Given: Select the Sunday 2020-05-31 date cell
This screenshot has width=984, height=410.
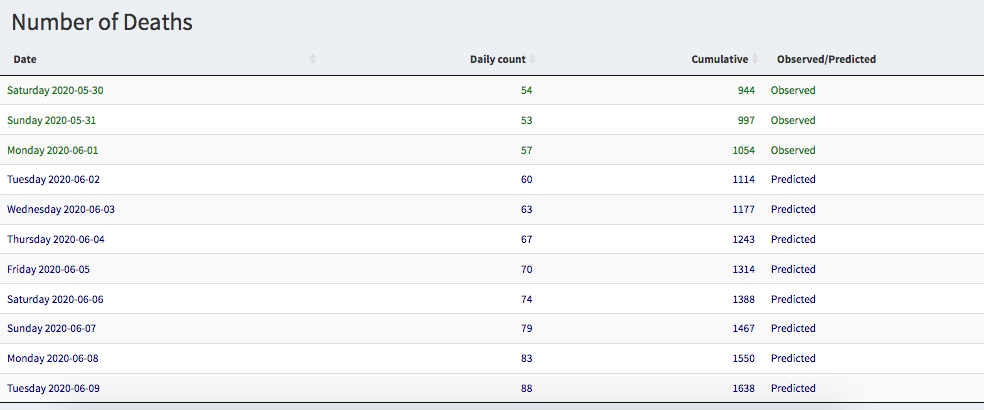Looking at the screenshot, I should [51, 120].
